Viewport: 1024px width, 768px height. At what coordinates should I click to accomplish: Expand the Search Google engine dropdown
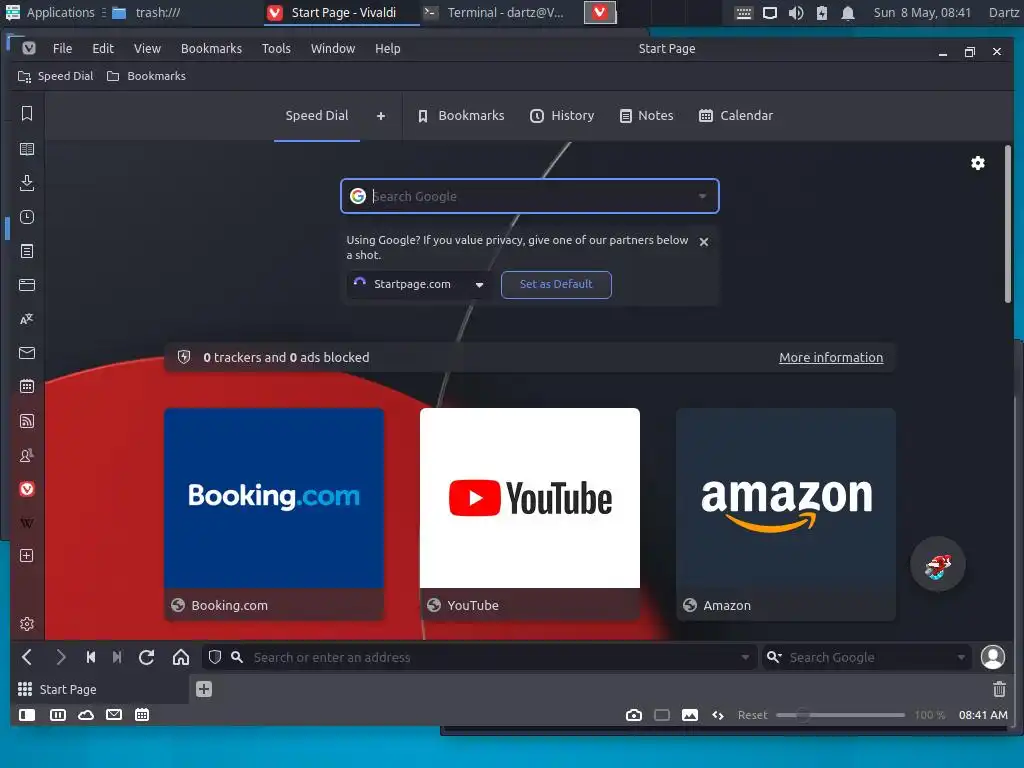tap(702, 196)
